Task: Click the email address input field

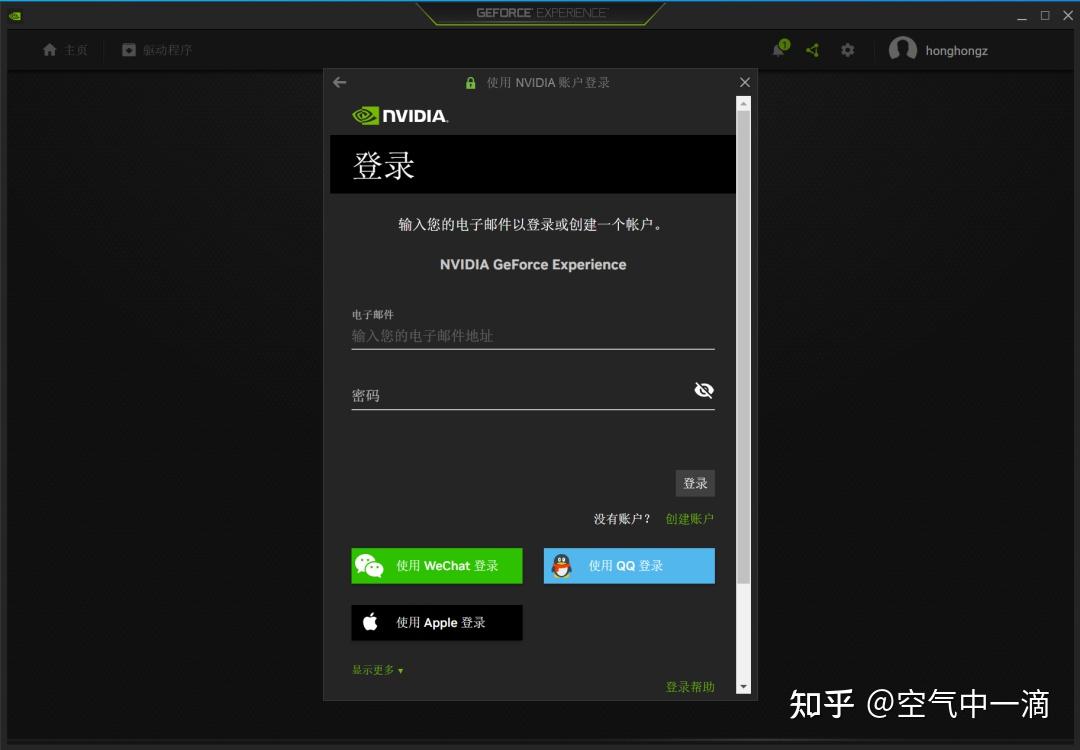Action: pyautogui.click(x=530, y=335)
